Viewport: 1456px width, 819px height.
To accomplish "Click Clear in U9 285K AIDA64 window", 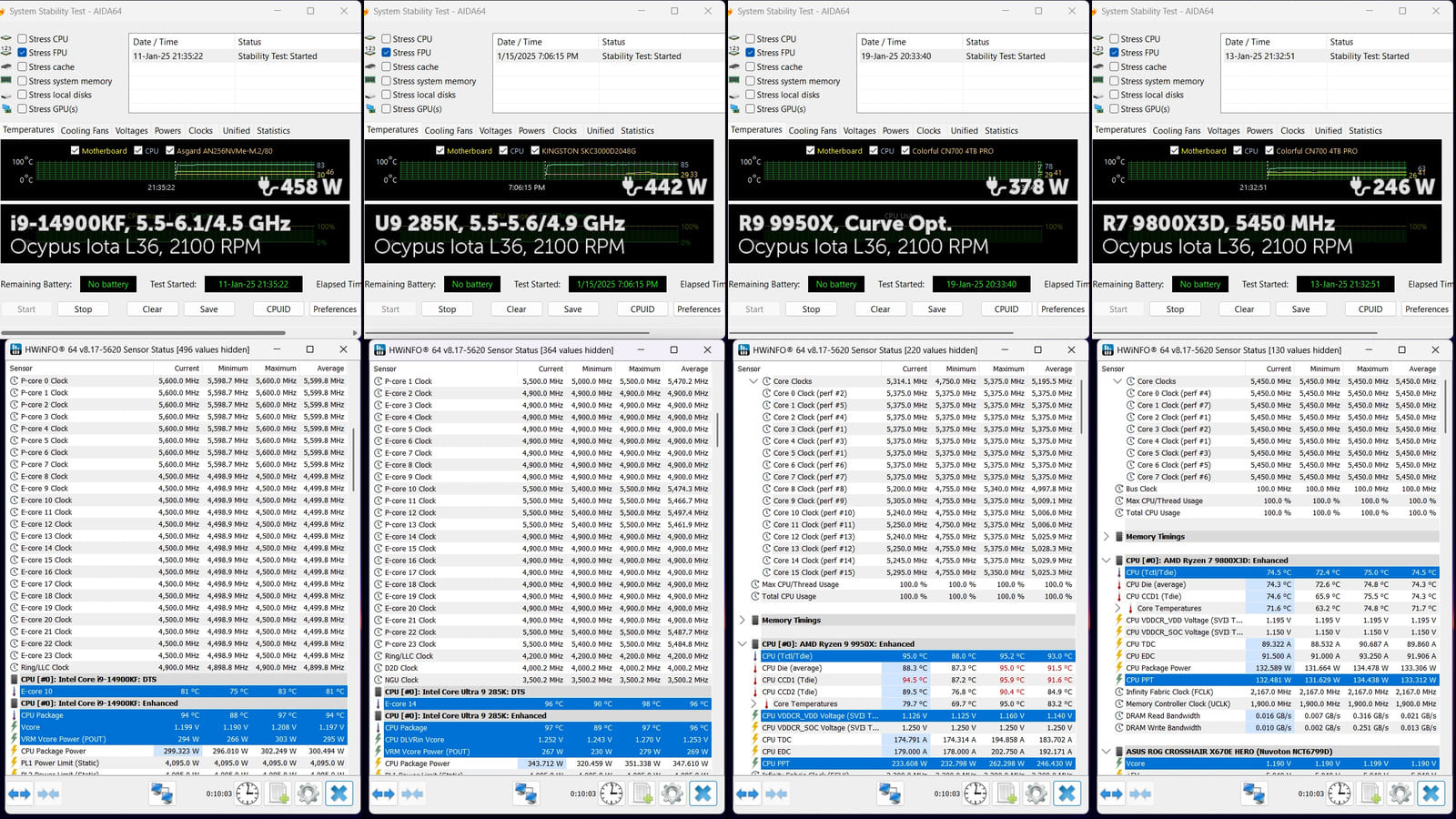I will pyautogui.click(x=516, y=309).
